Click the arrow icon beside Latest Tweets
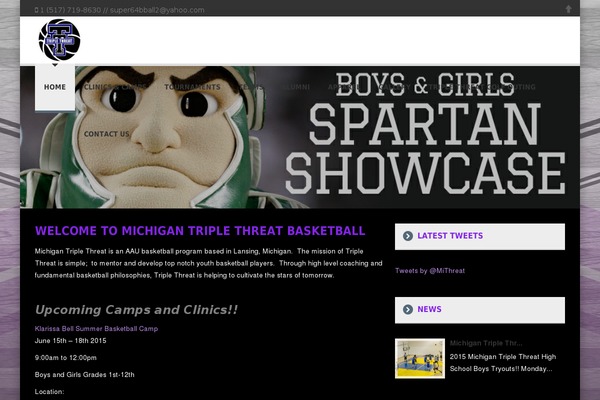Screen dimensions: 600x400 coord(407,236)
